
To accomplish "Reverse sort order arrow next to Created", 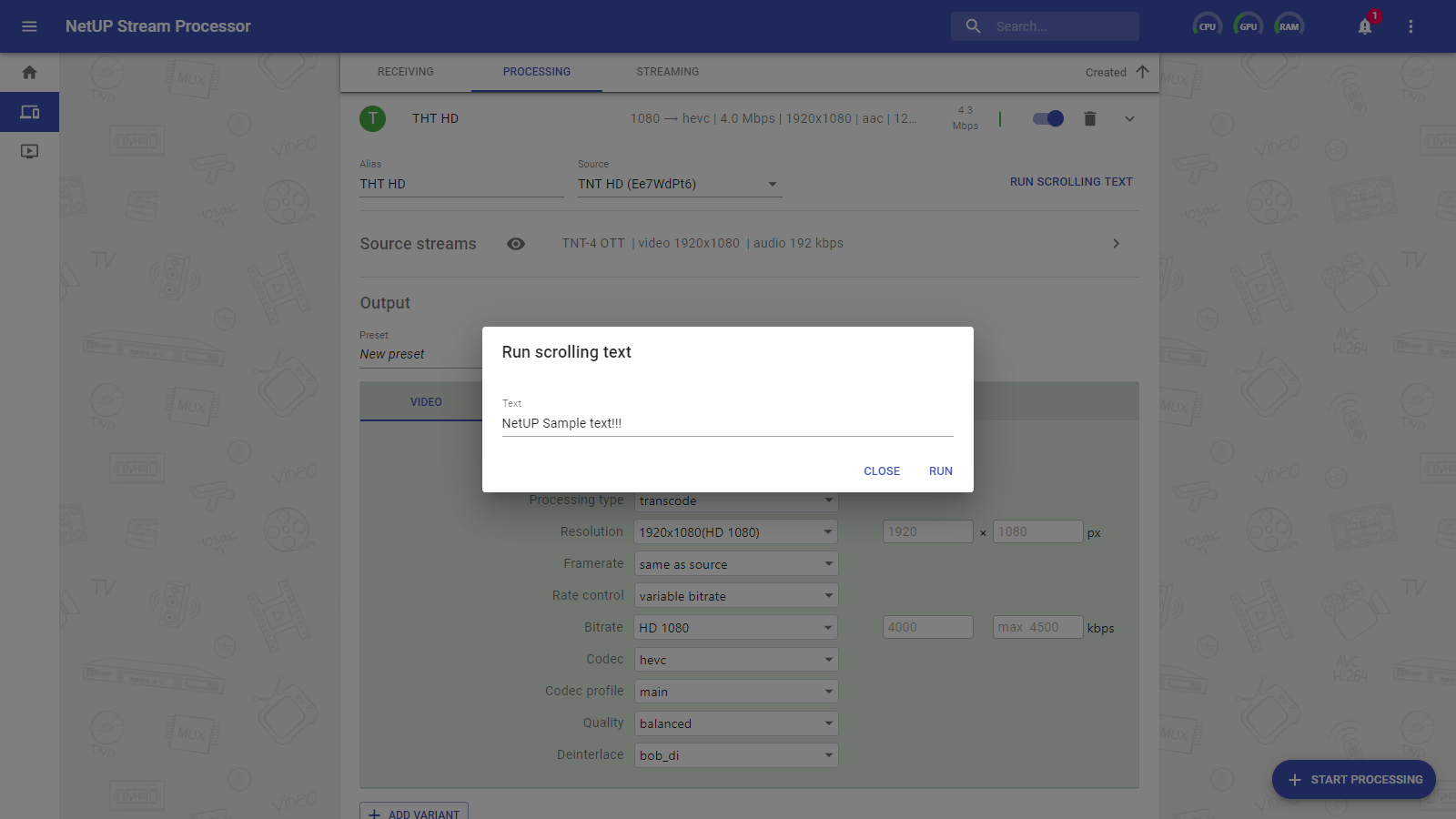I will (1142, 72).
